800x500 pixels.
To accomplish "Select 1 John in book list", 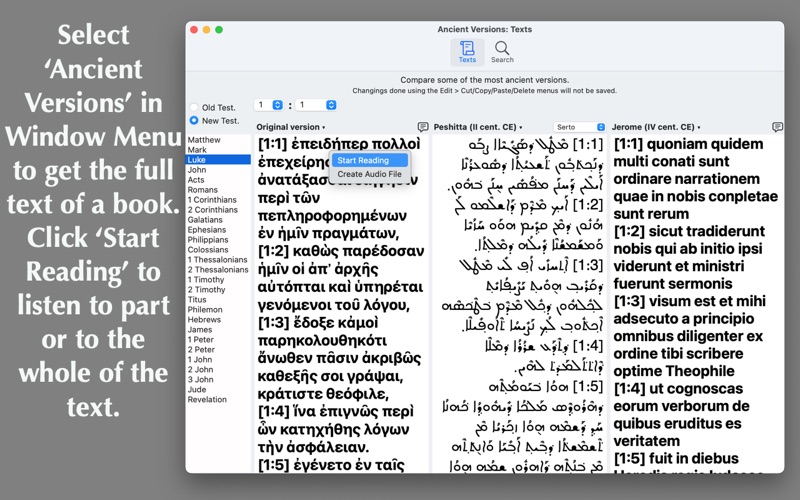I will pyautogui.click(x=218, y=360).
